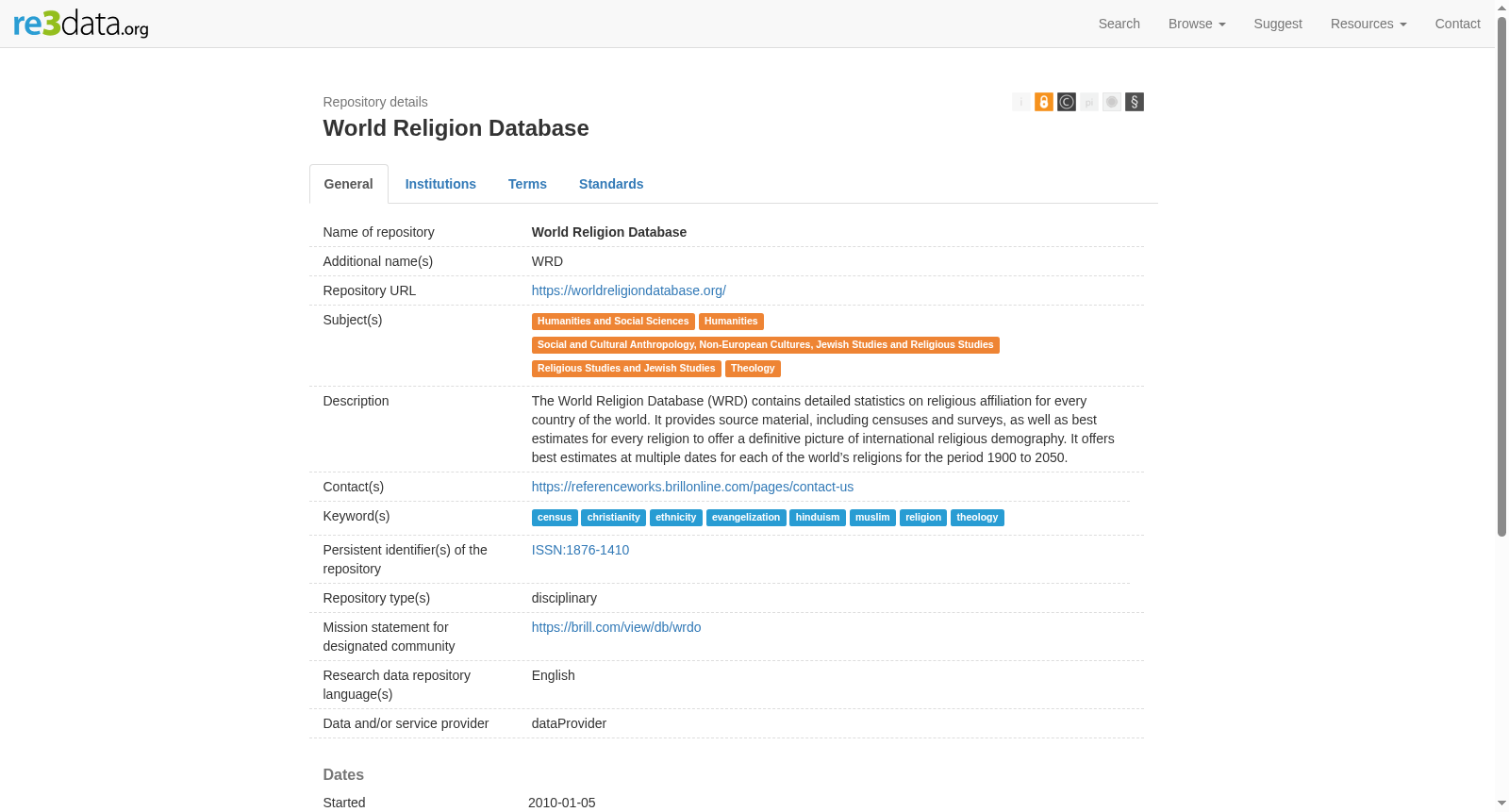1509x812 pixels.
Task: Click the scrollbar down arrow
Action: (1501, 804)
